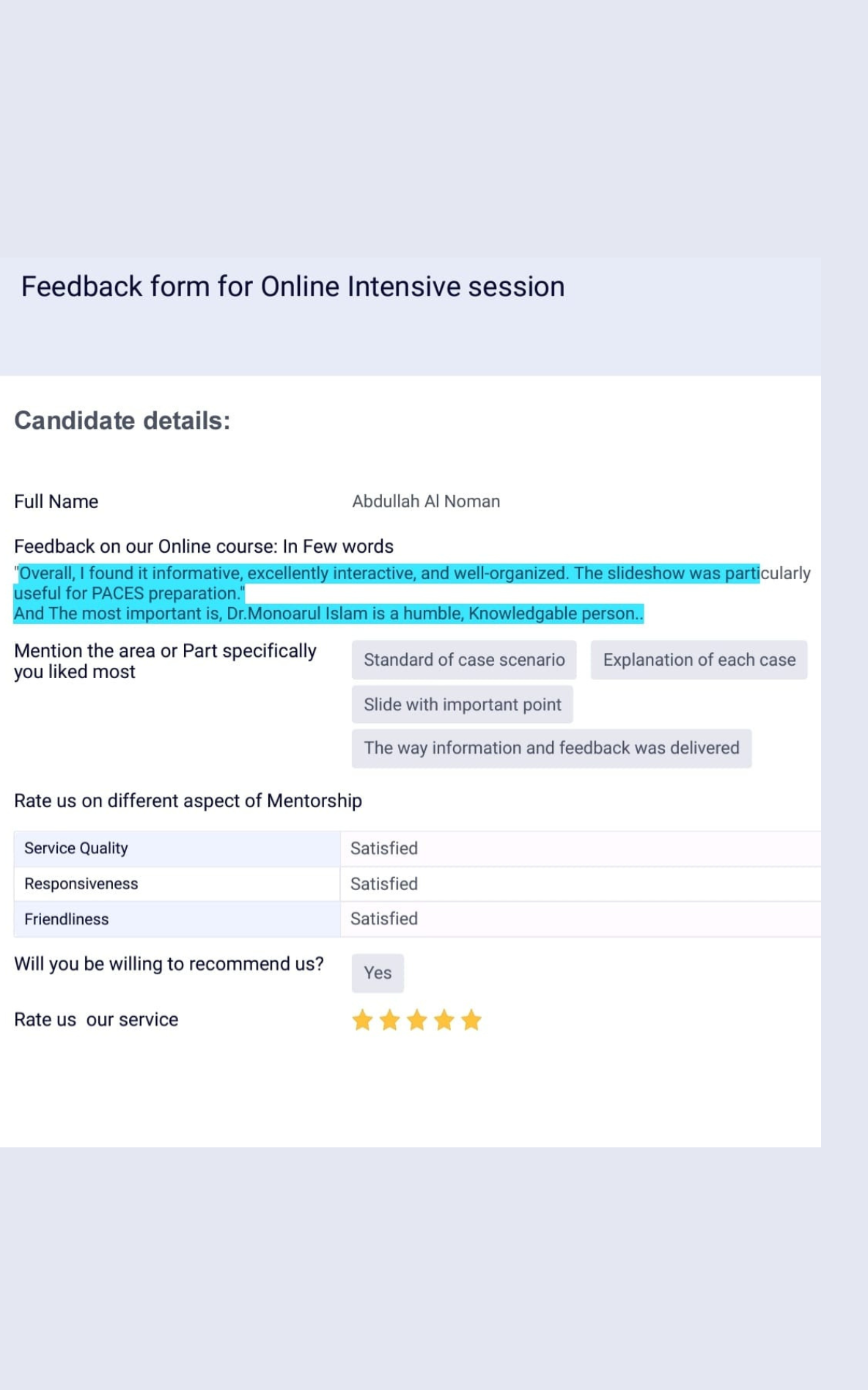Click the Friendliness 'Satisfied' cell

point(580,919)
